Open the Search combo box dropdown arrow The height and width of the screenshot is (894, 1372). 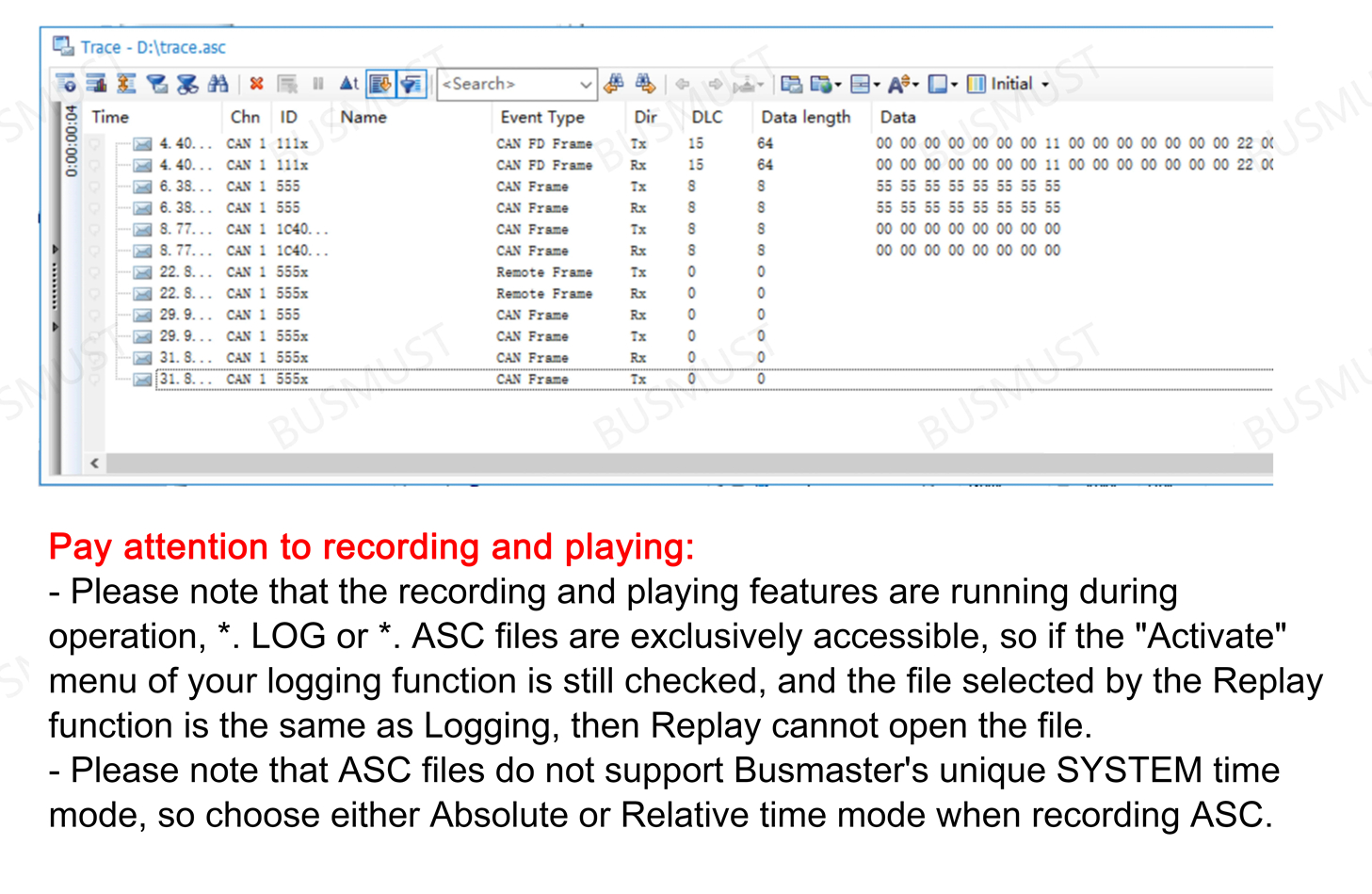[x=585, y=84]
